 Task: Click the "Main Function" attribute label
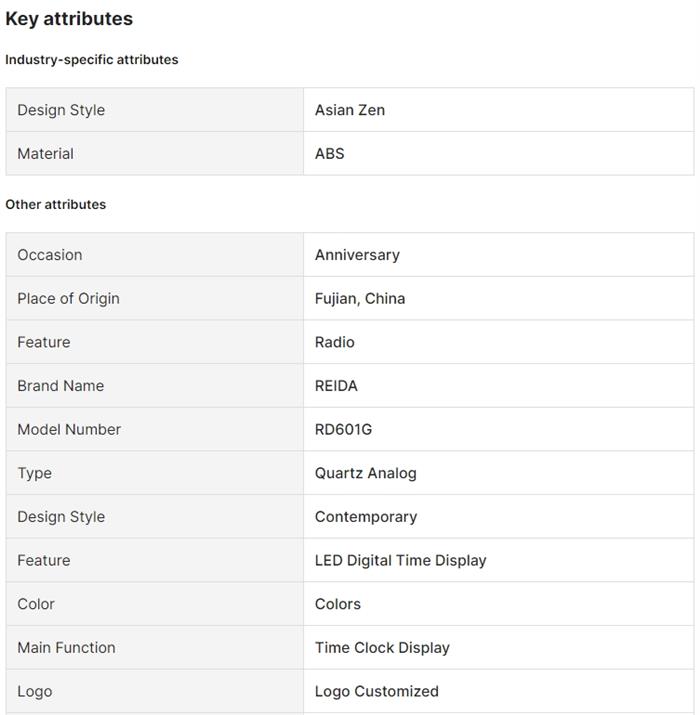pos(66,648)
